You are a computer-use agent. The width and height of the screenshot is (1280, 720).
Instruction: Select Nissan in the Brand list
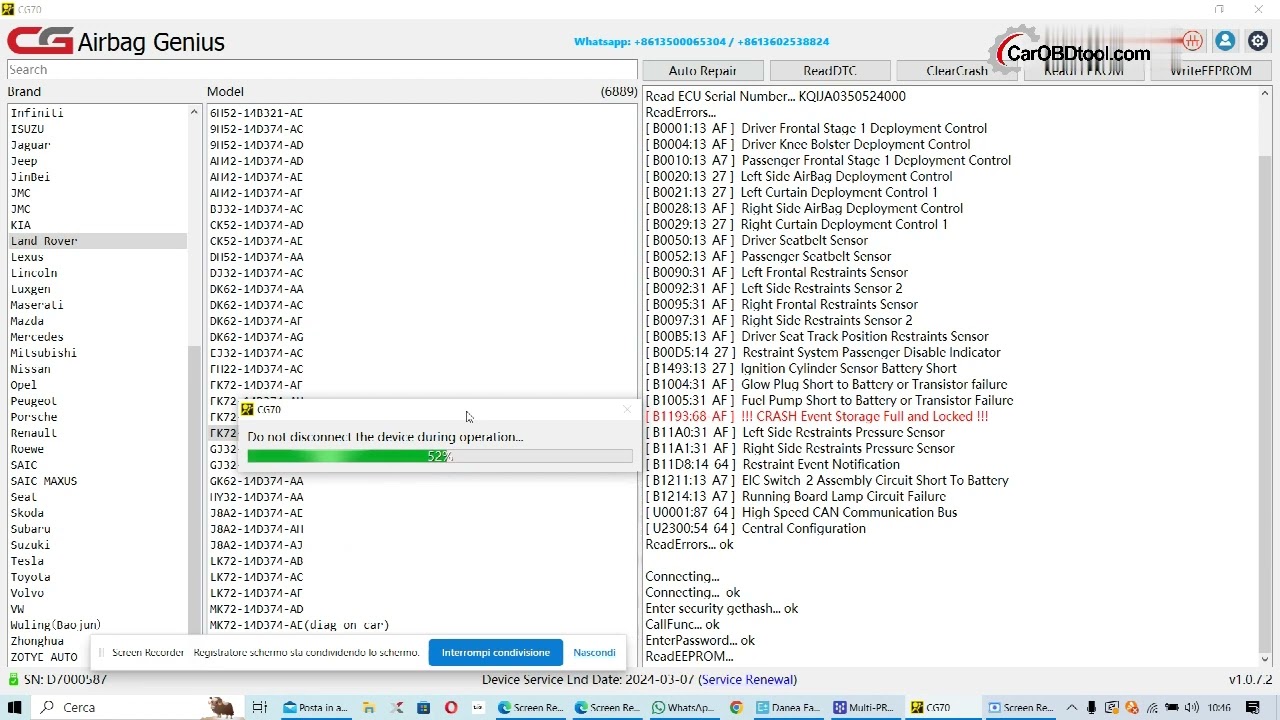tap(97, 369)
